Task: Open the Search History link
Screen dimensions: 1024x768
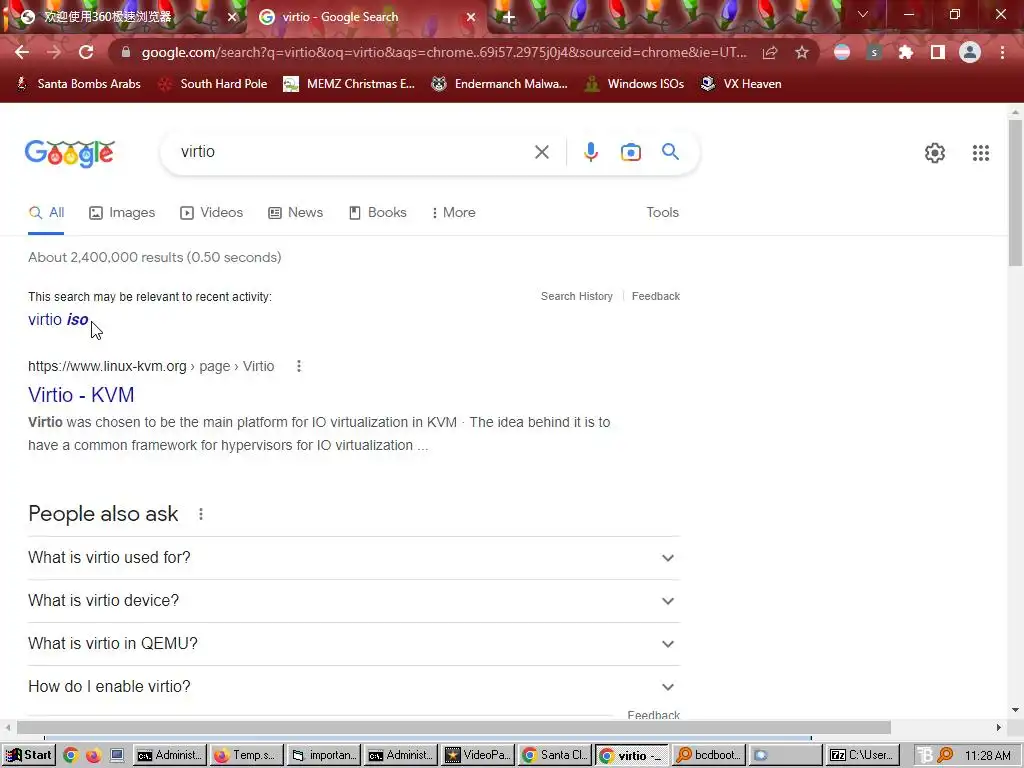Action: coord(577,296)
